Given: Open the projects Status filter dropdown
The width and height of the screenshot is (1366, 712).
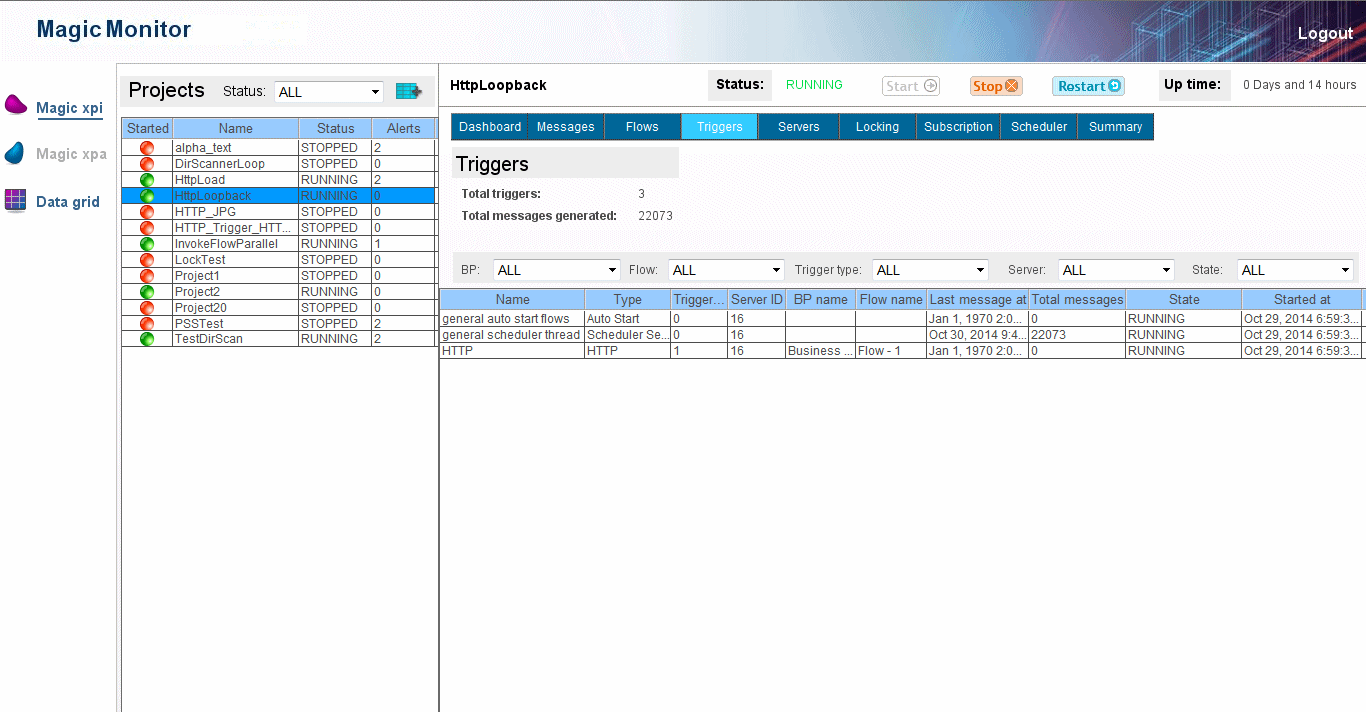Looking at the screenshot, I should [329, 92].
